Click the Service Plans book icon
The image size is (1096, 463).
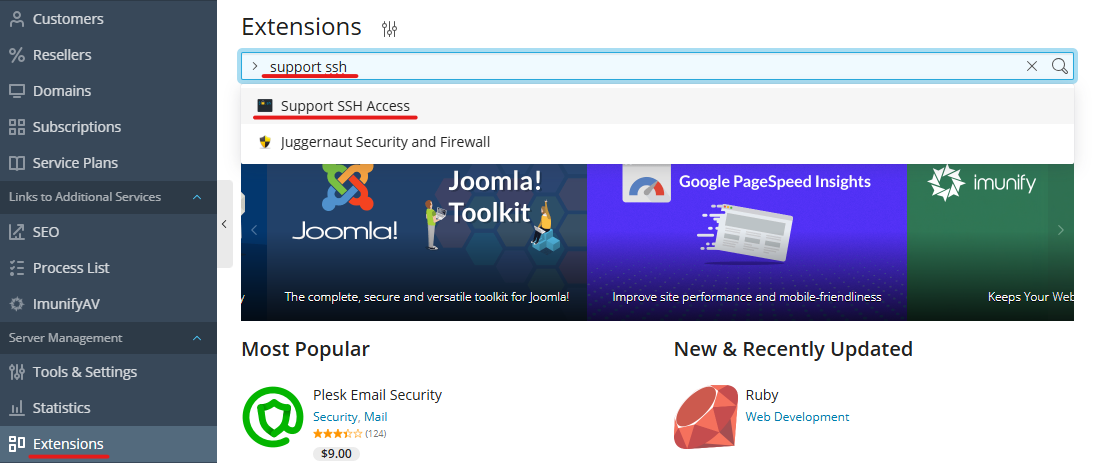(x=17, y=163)
